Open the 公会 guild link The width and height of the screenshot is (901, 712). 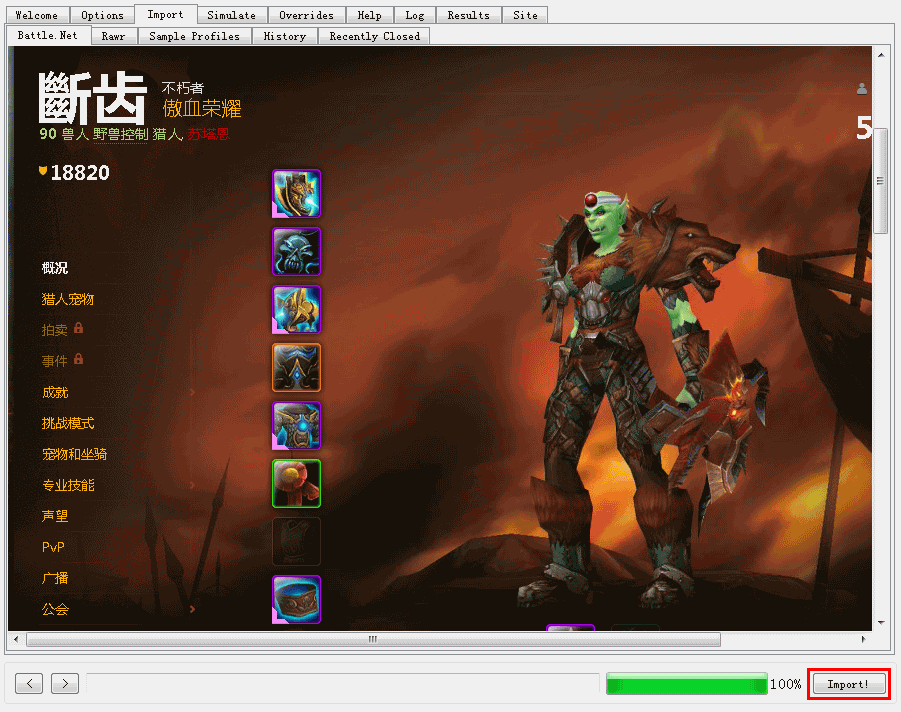click(x=55, y=609)
